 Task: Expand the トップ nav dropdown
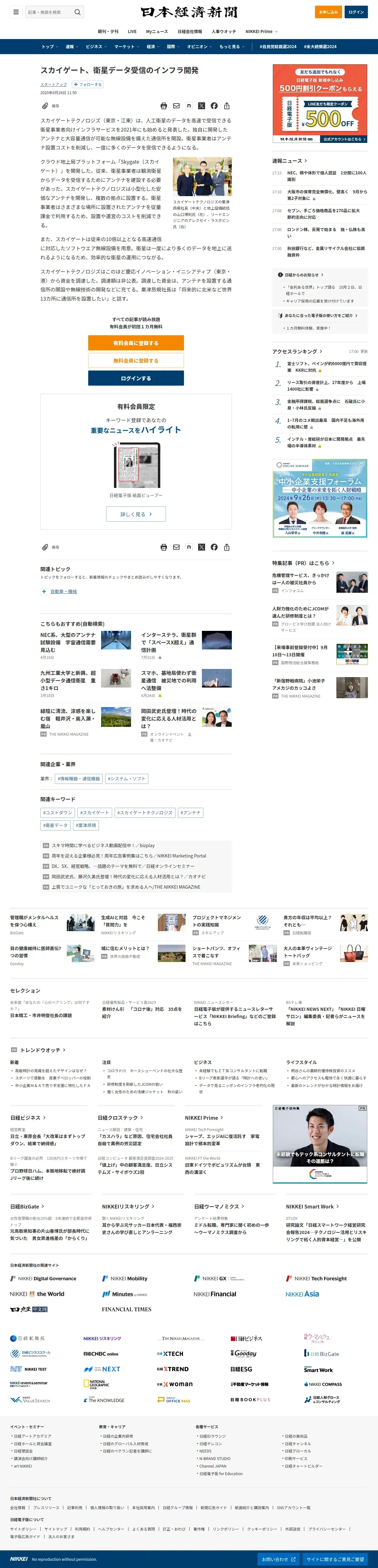tap(50, 47)
